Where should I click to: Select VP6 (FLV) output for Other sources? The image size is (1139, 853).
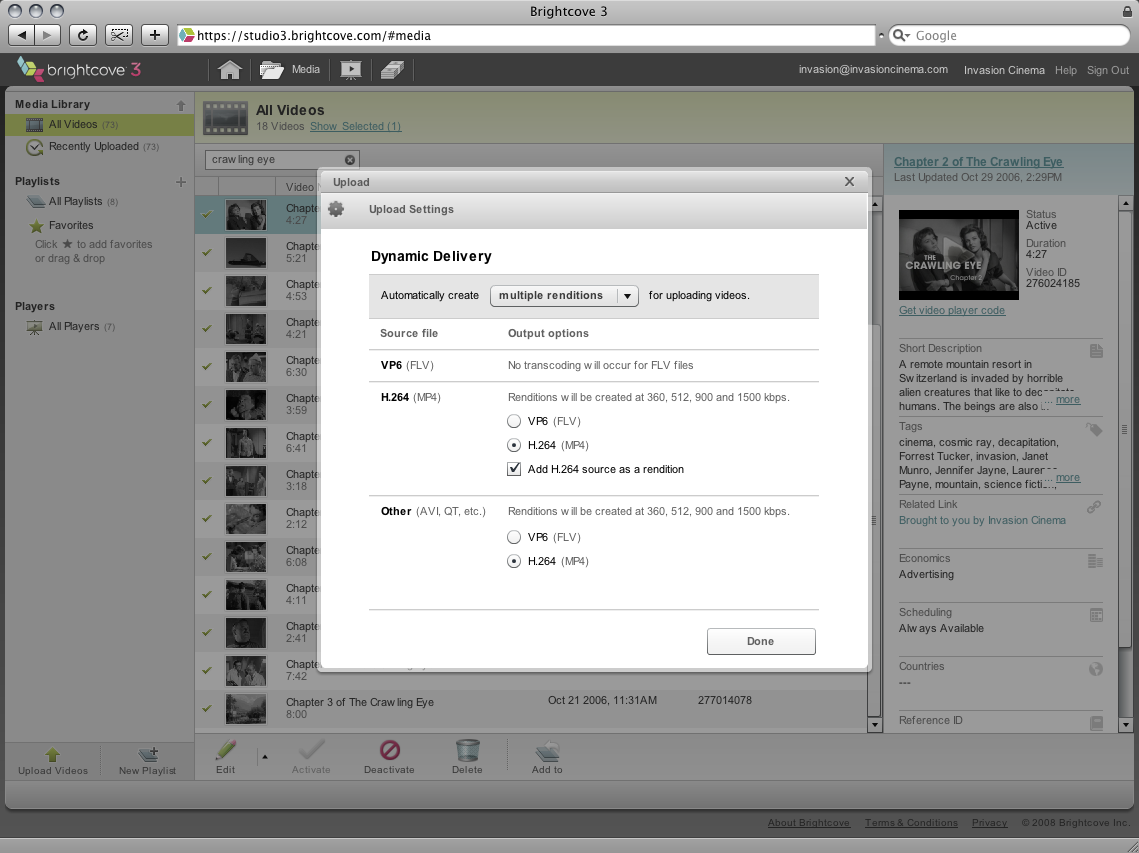514,537
